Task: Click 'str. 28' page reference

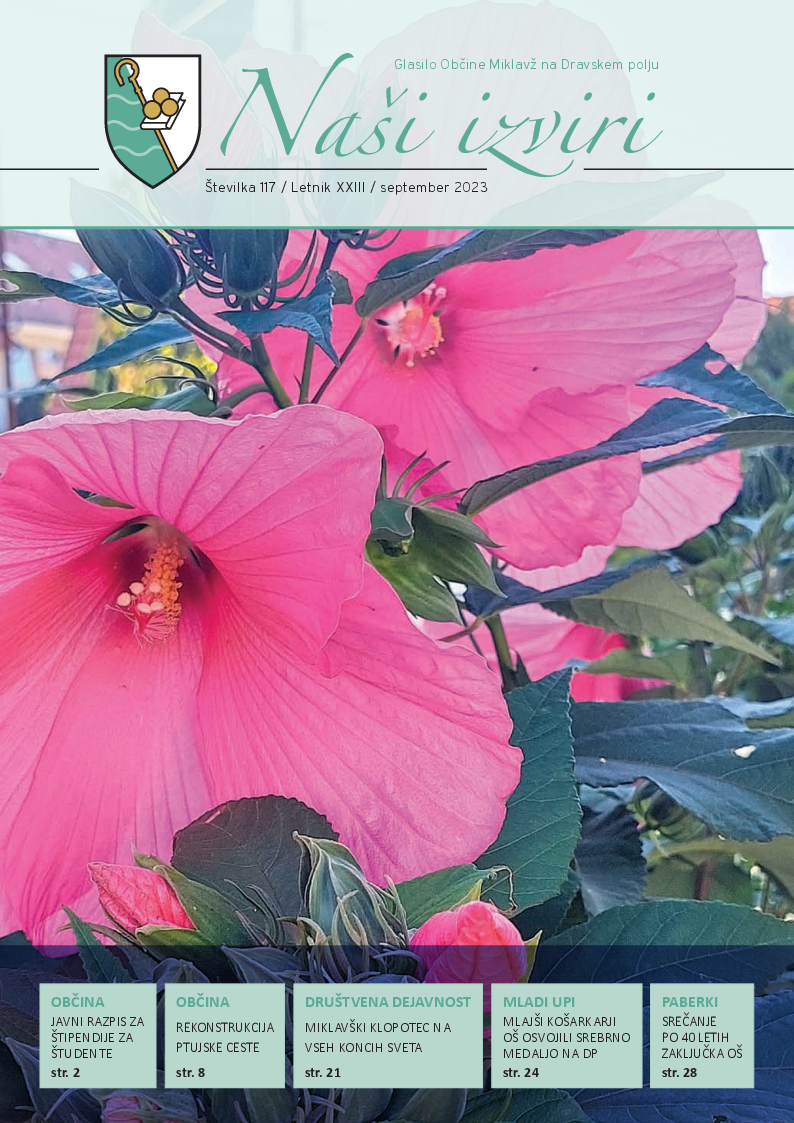Action: [x=679, y=1072]
